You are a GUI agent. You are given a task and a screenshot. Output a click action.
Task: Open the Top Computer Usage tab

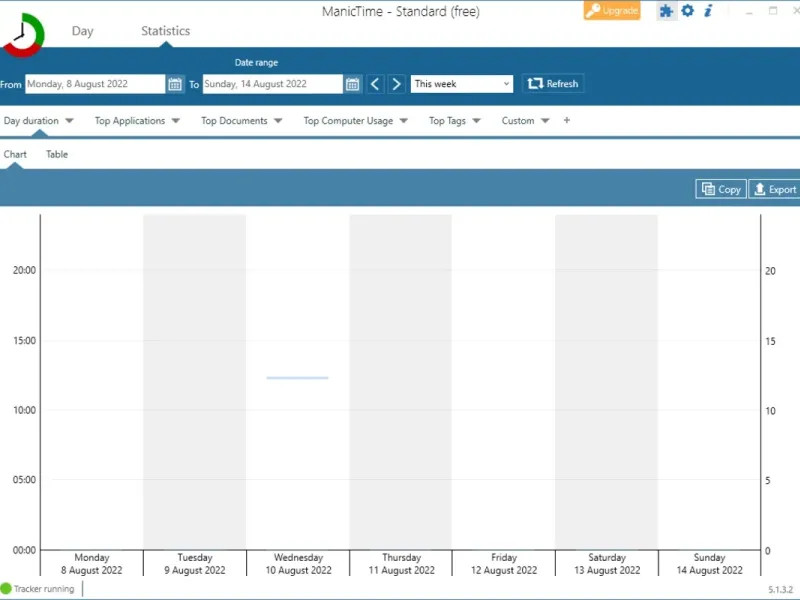tap(348, 121)
